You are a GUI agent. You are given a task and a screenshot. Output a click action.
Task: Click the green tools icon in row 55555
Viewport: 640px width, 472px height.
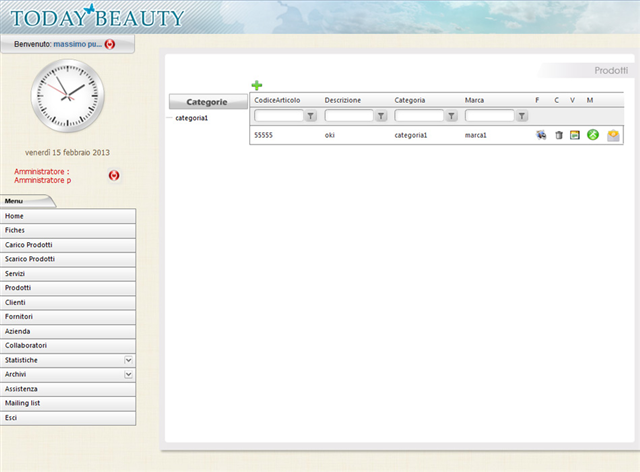(x=593, y=135)
